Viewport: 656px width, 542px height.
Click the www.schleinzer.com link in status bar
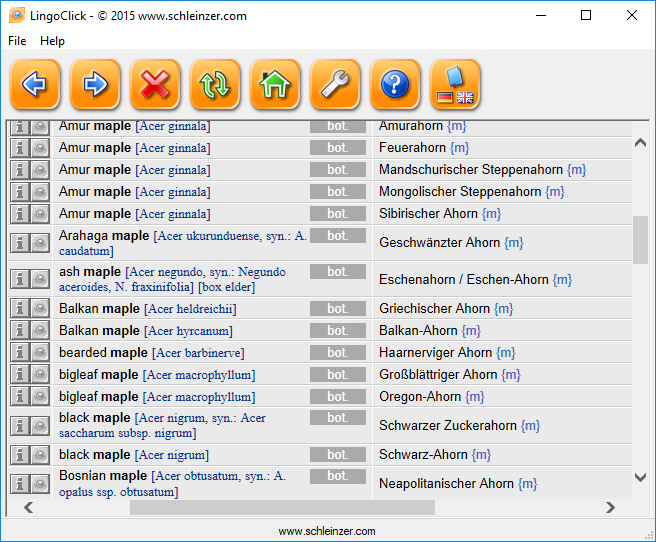(x=327, y=531)
